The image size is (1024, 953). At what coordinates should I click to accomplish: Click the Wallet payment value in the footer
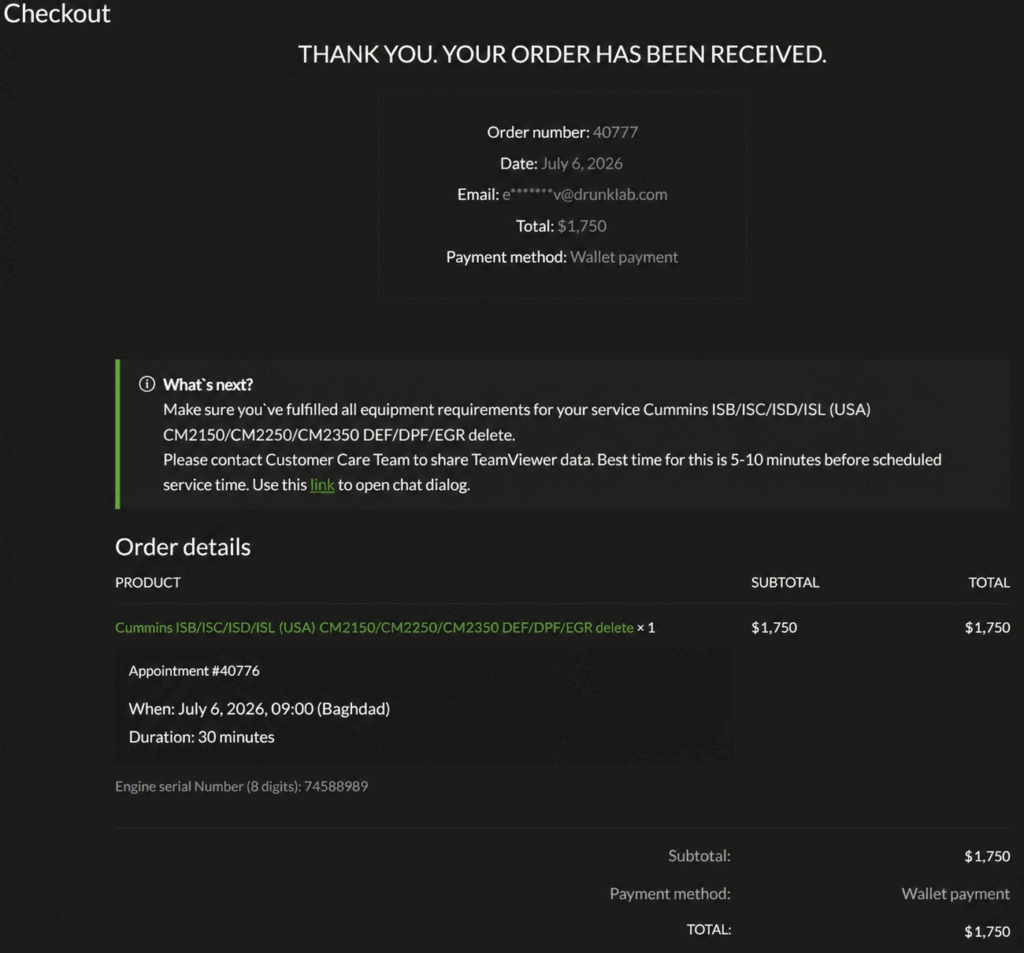point(955,894)
